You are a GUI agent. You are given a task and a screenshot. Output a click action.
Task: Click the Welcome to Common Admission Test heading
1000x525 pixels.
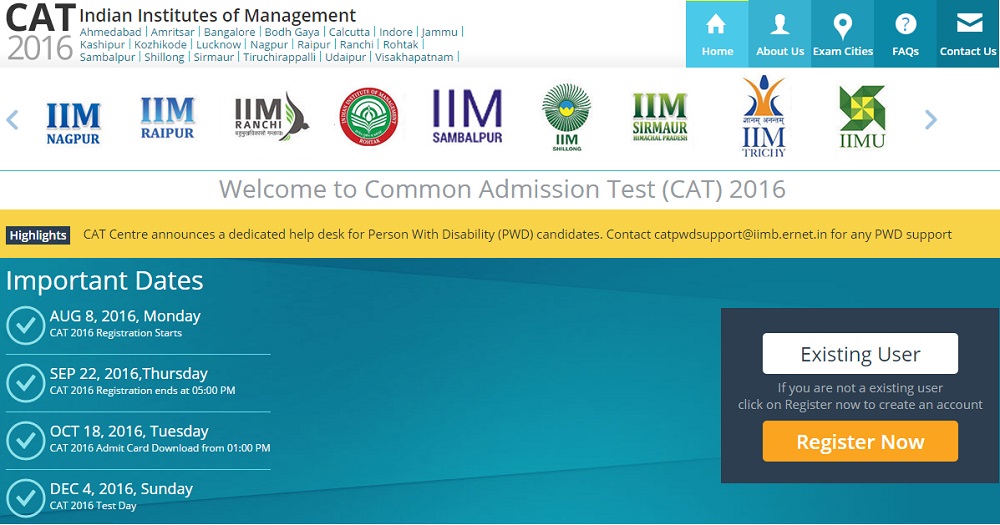click(x=503, y=189)
